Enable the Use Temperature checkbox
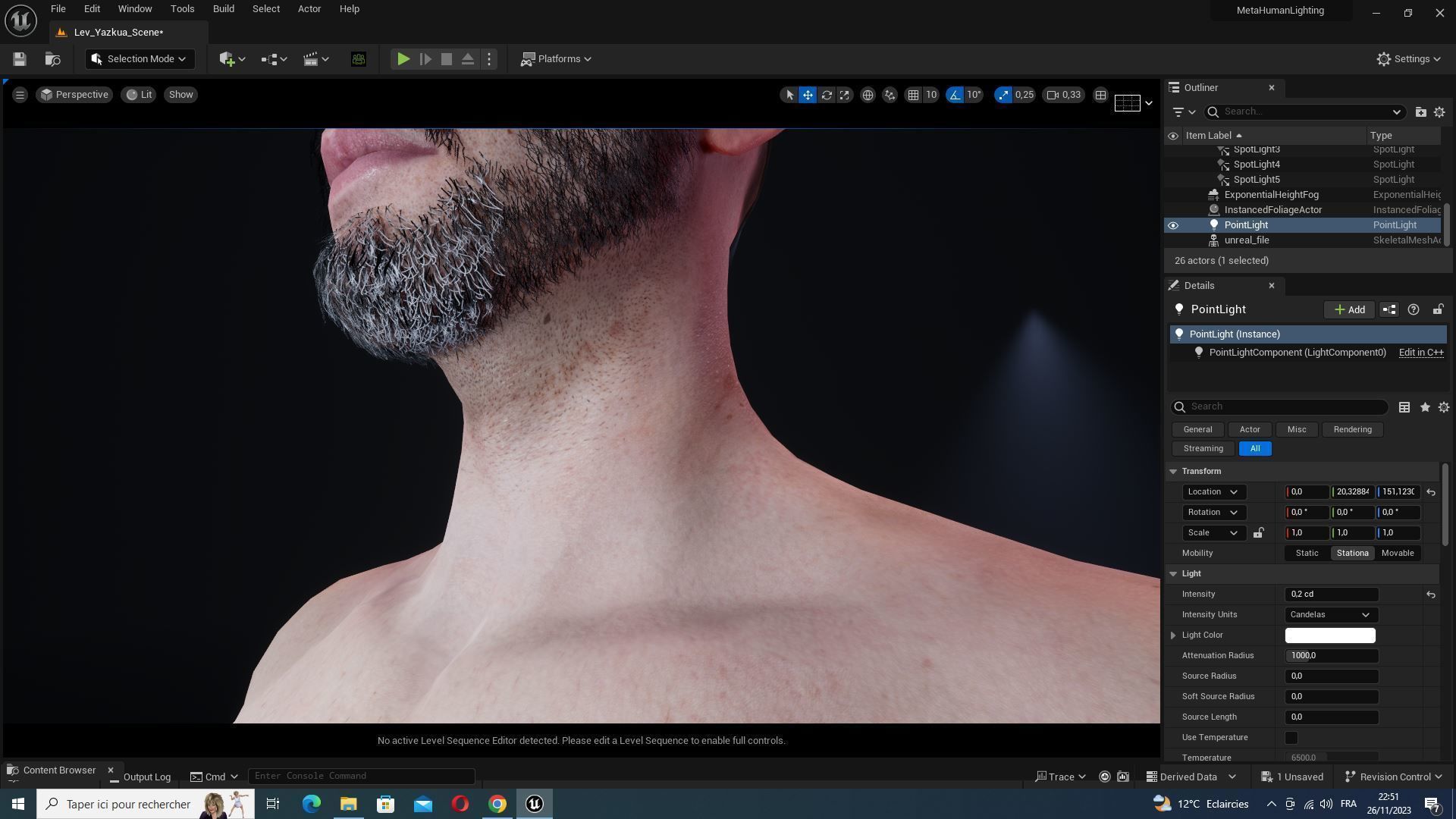The width and height of the screenshot is (1456, 819). pos(1291,738)
